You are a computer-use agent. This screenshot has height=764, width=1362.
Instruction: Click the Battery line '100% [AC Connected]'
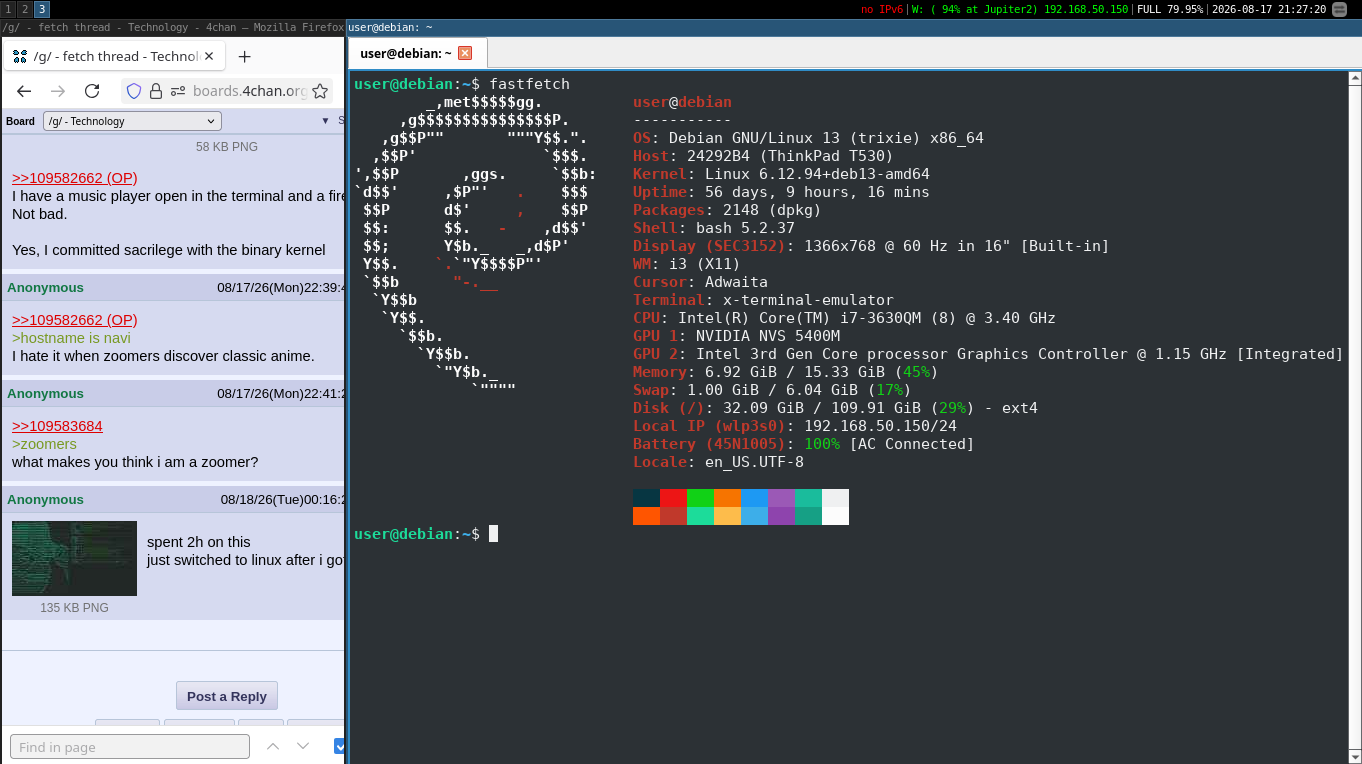click(x=804, y=444)
